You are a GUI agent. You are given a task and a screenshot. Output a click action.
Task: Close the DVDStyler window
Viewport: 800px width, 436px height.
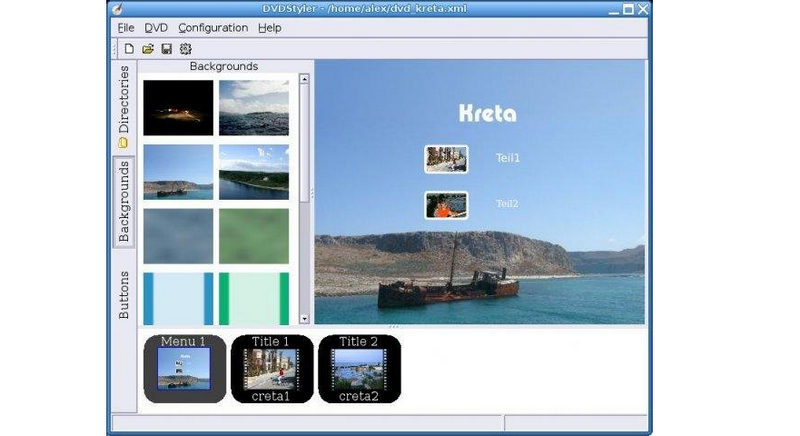tap(643, 9)
